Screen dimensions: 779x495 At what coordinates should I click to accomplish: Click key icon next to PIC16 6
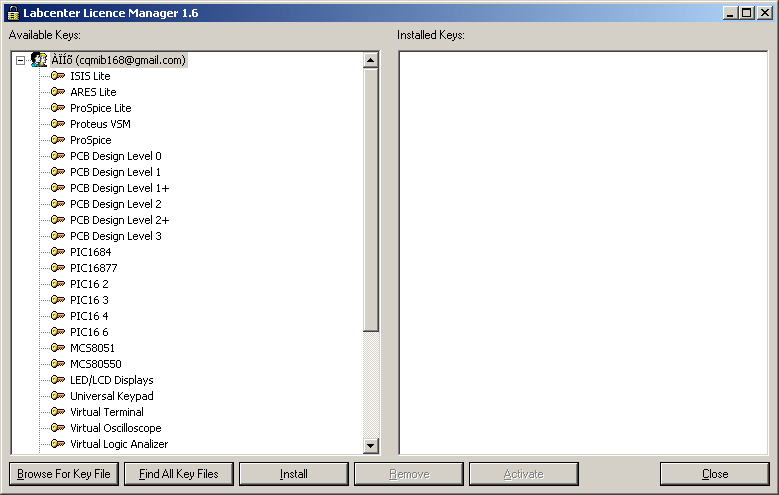point(58,331)
